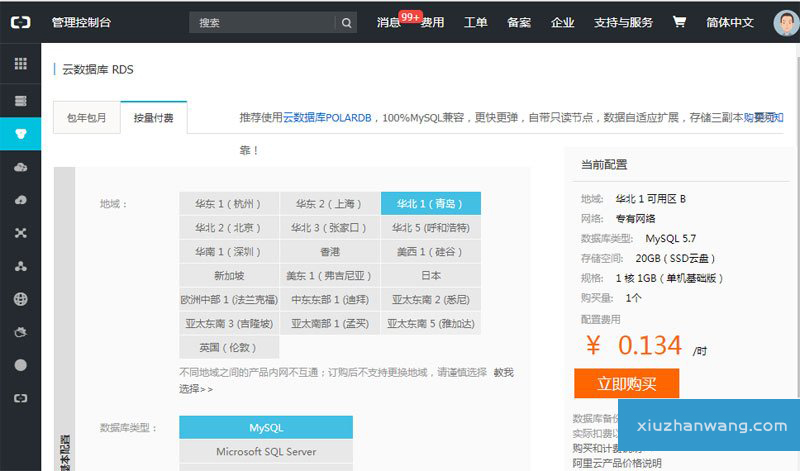Click the globe icon in sidebar

point(20,299)
